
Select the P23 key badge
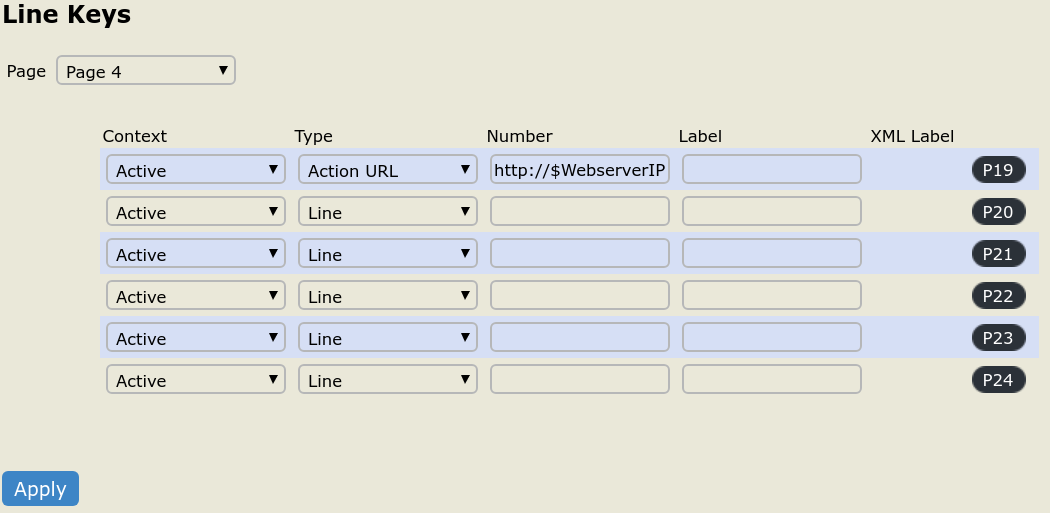tap(998, 338)
